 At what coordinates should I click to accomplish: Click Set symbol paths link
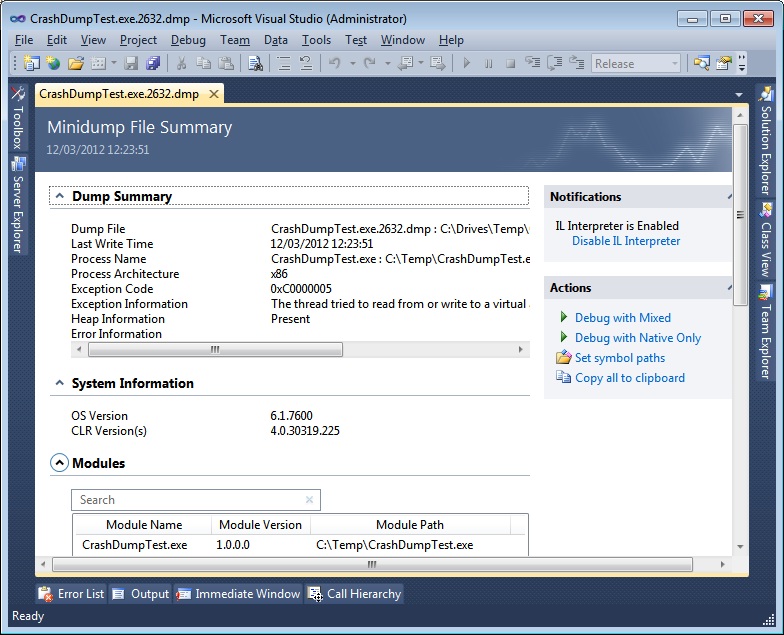coord(620,358)
